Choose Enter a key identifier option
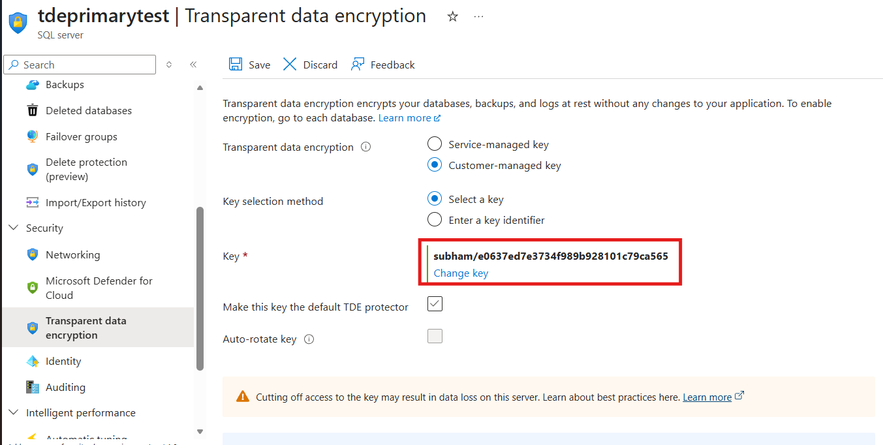 pos(435,220)
